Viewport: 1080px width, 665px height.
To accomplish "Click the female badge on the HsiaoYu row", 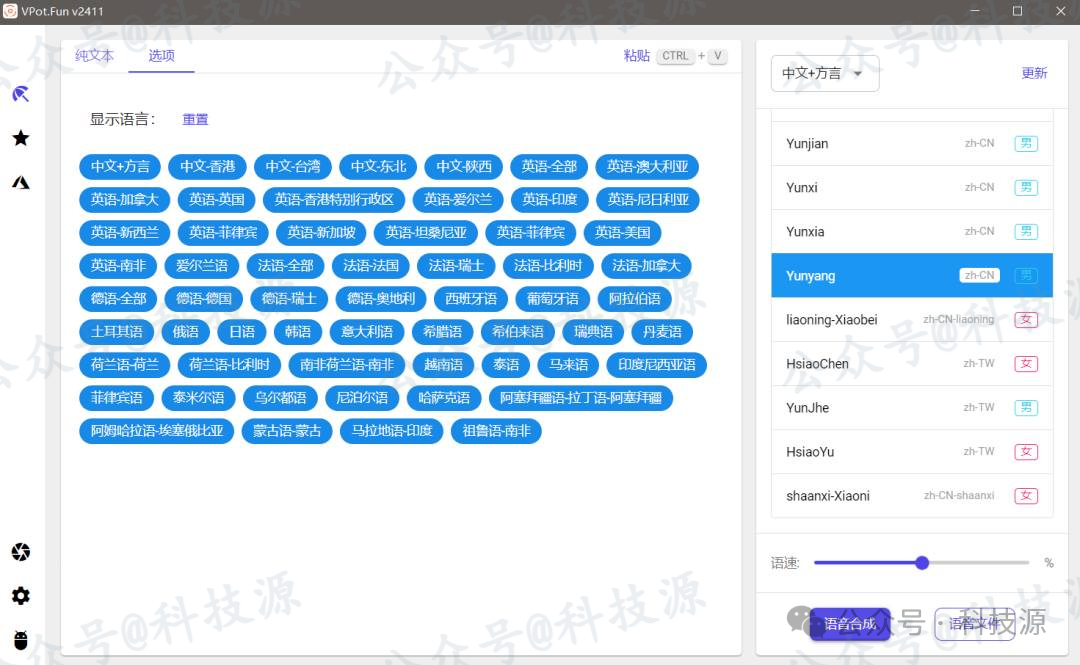I will click(x=1026, y=452).
